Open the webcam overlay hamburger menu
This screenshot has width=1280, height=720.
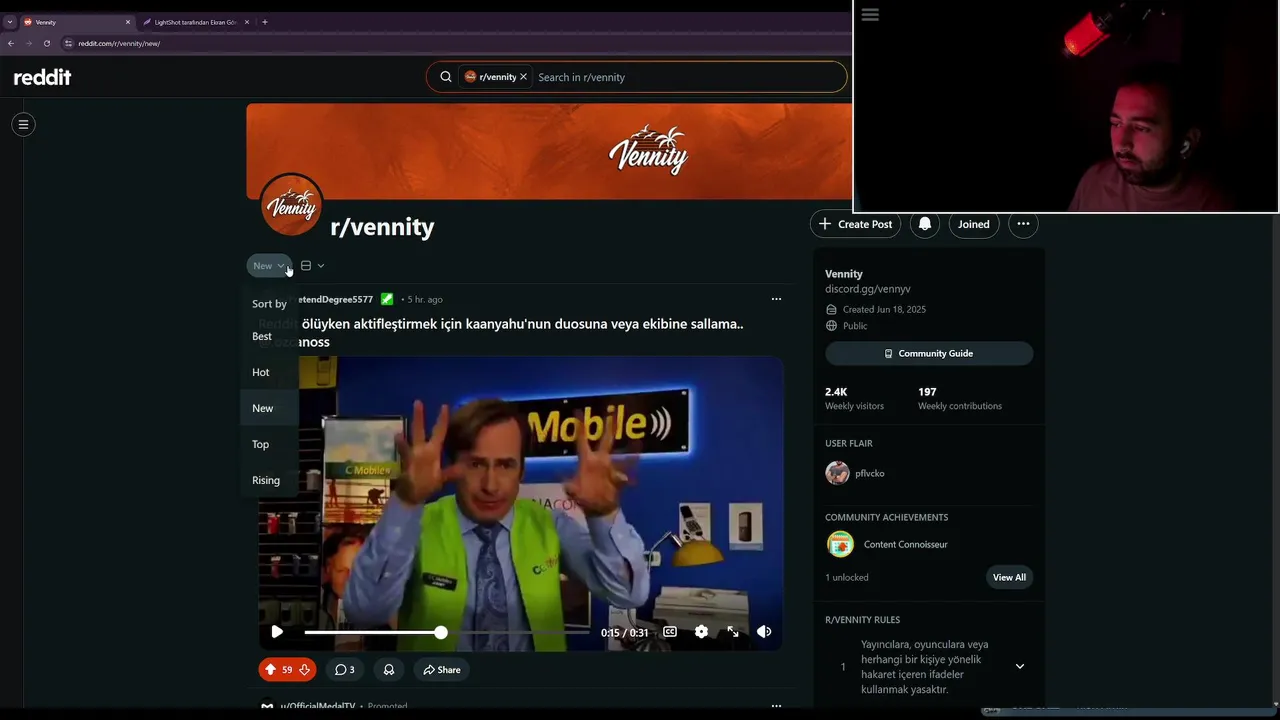(x=870, y=15)
